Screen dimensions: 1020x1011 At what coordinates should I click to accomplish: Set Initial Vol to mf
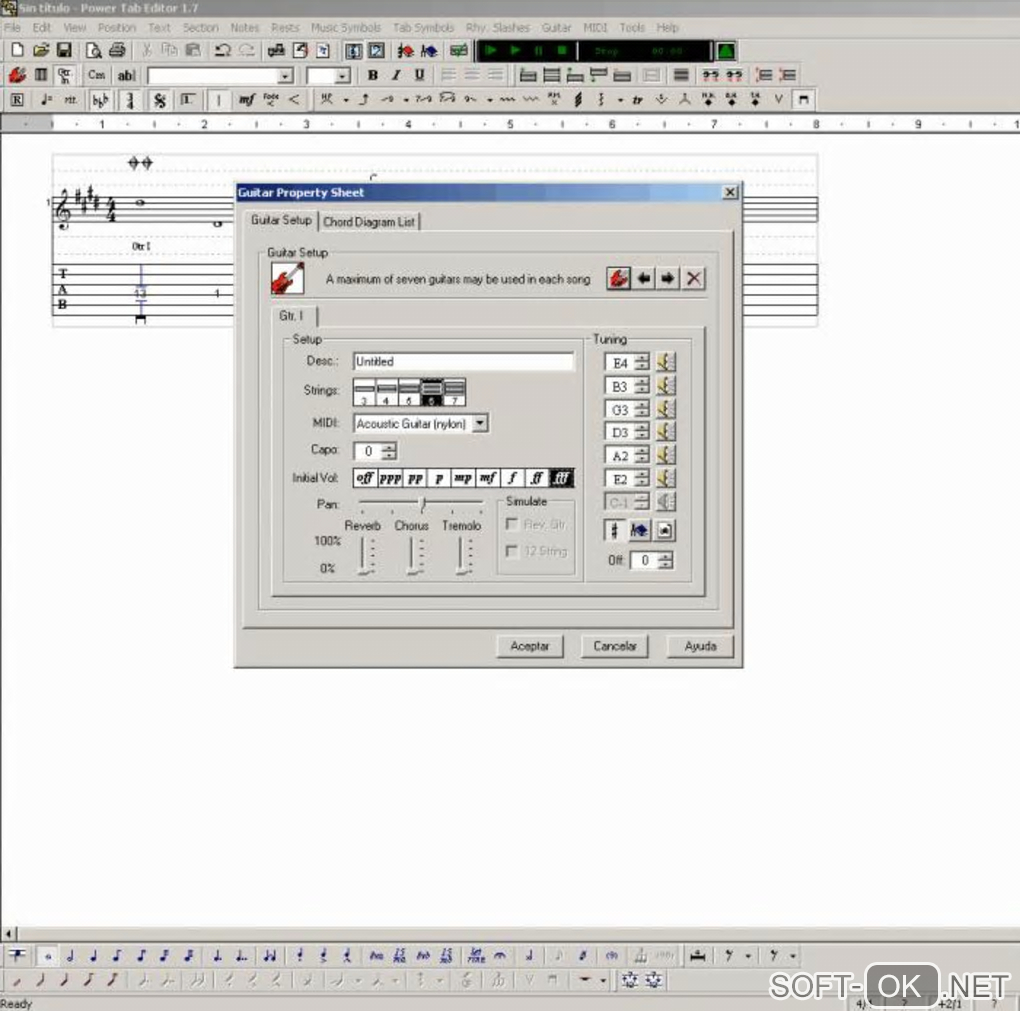[x=487, y=478]
